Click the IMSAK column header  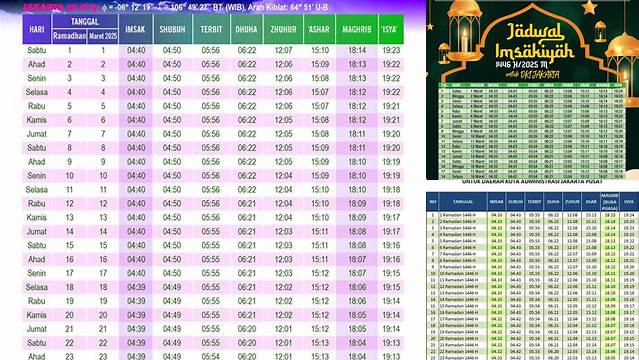click(x=136, y=29)
